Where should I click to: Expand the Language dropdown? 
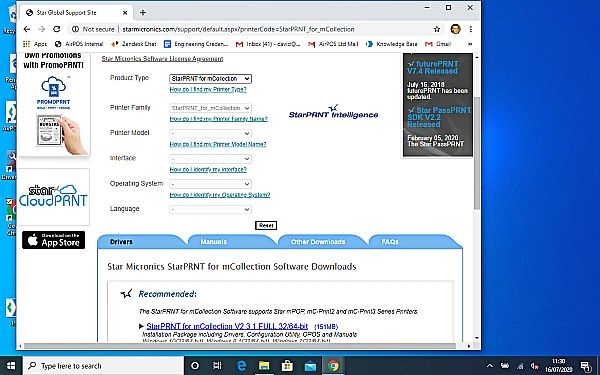coord(210,209)
